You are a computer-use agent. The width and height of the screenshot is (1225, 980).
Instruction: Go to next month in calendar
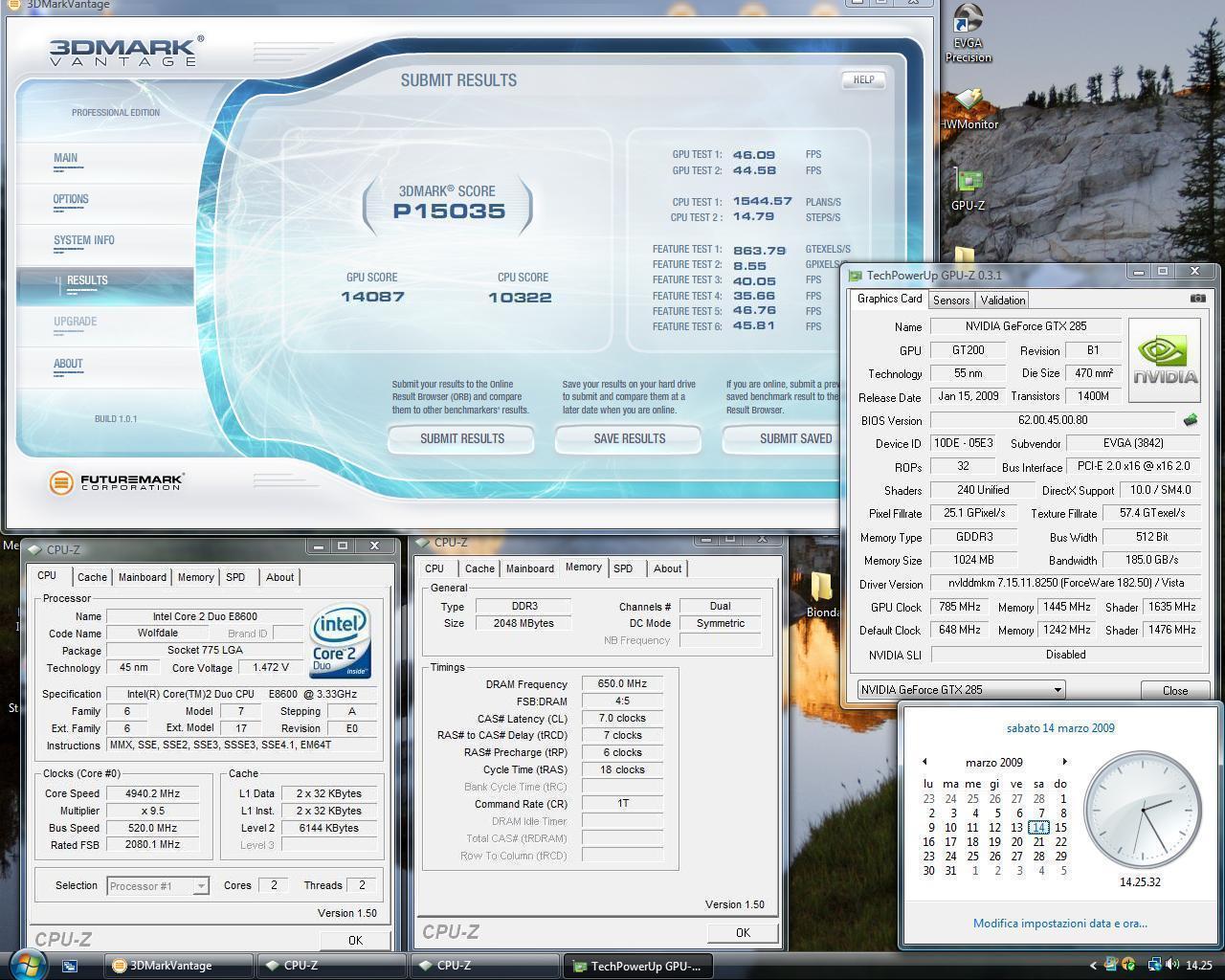pos(1064,762)
